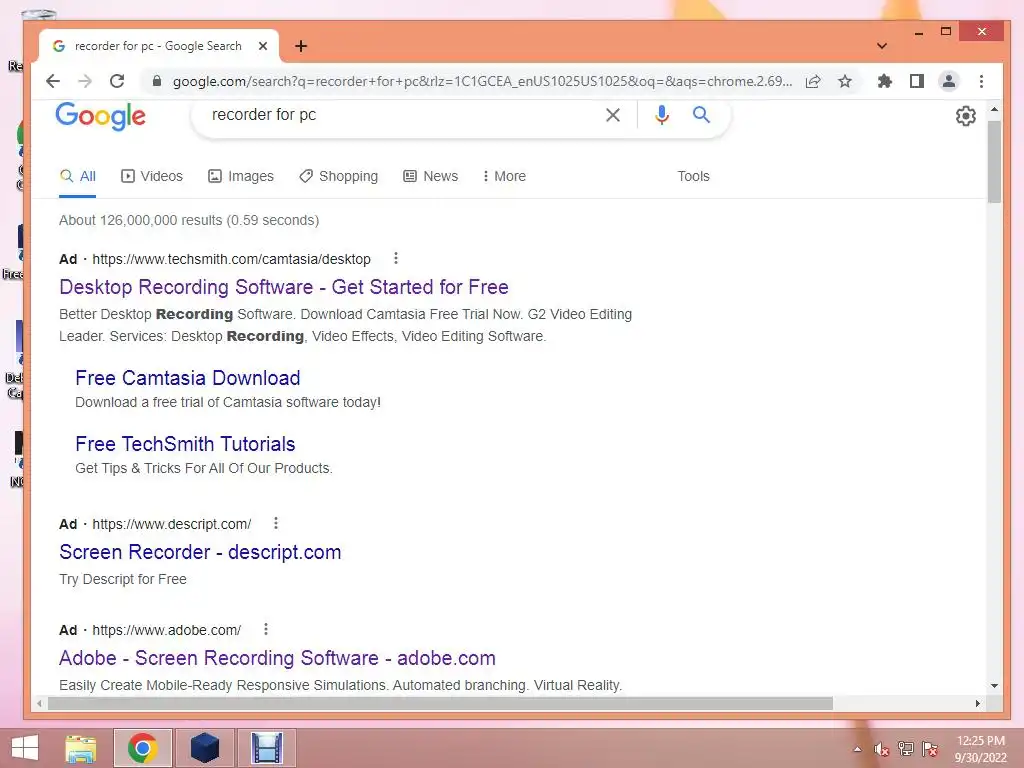The width and height of the screenshot is (1024, 768).
Task: Click the https://www.adobe.com/ URL text
Action: (x=167, y=630)
